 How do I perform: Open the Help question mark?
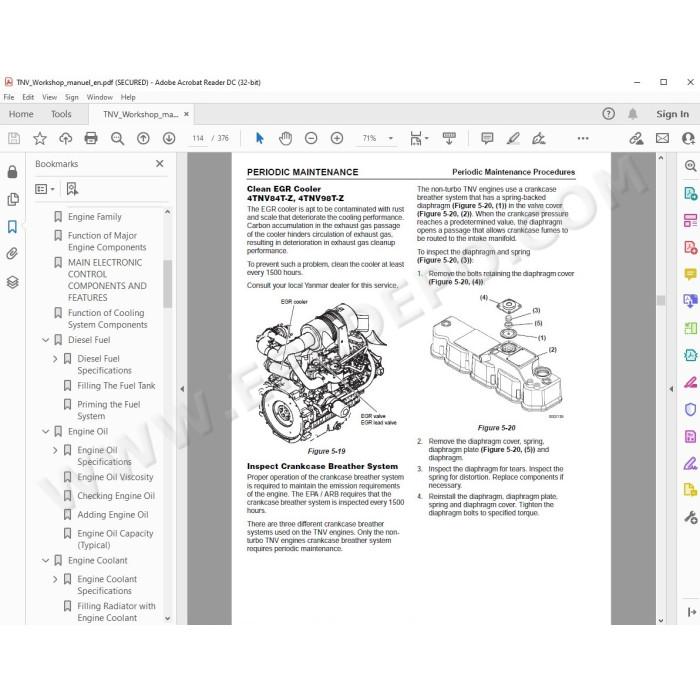[608, 114]
